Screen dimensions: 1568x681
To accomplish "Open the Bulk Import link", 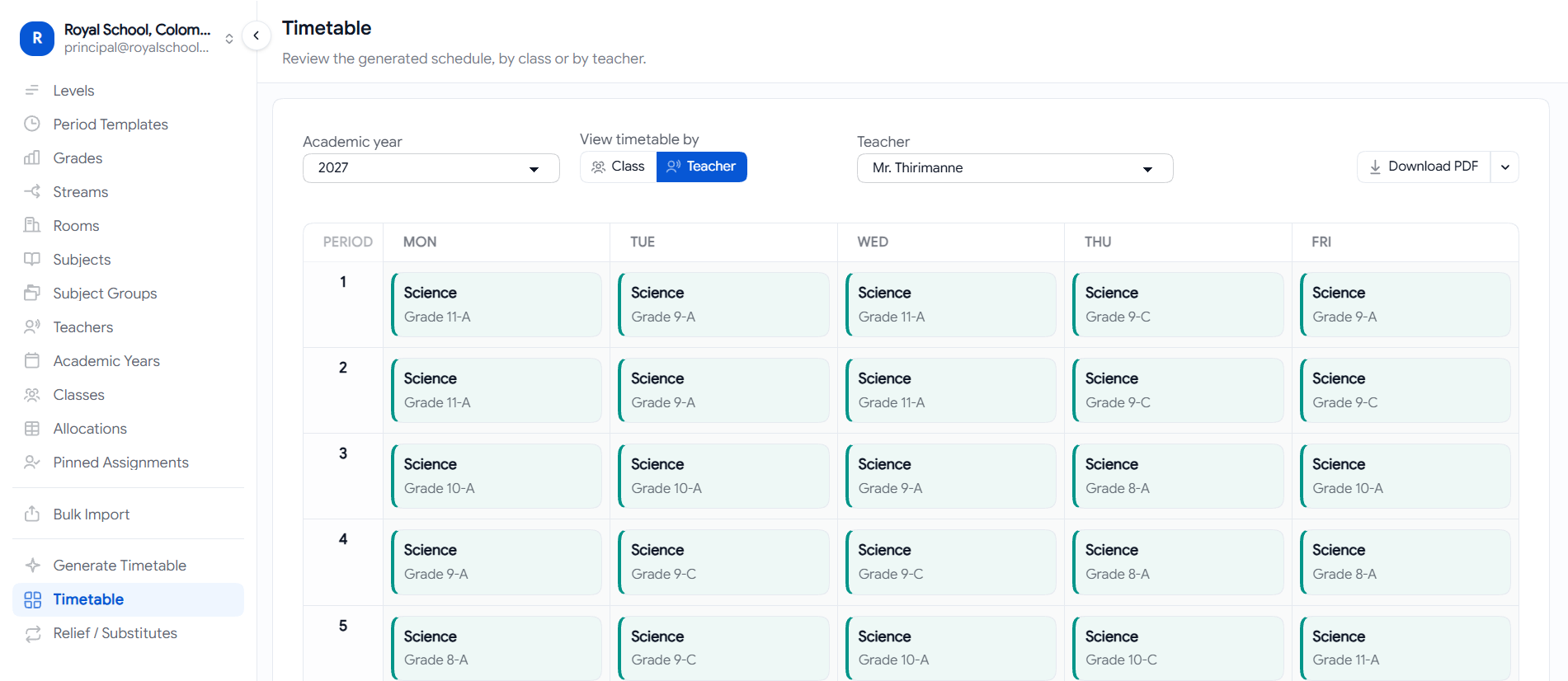I will pos(128,514).
